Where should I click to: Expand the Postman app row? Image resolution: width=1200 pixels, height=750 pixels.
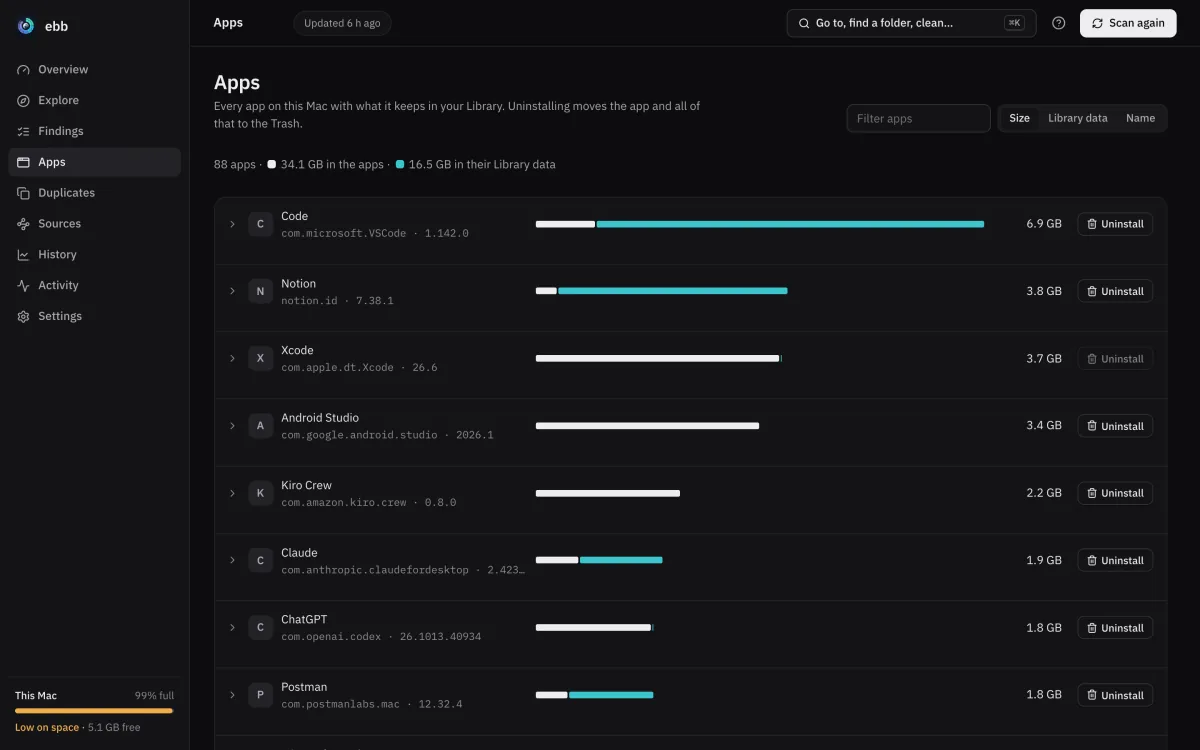click(232, 695)
